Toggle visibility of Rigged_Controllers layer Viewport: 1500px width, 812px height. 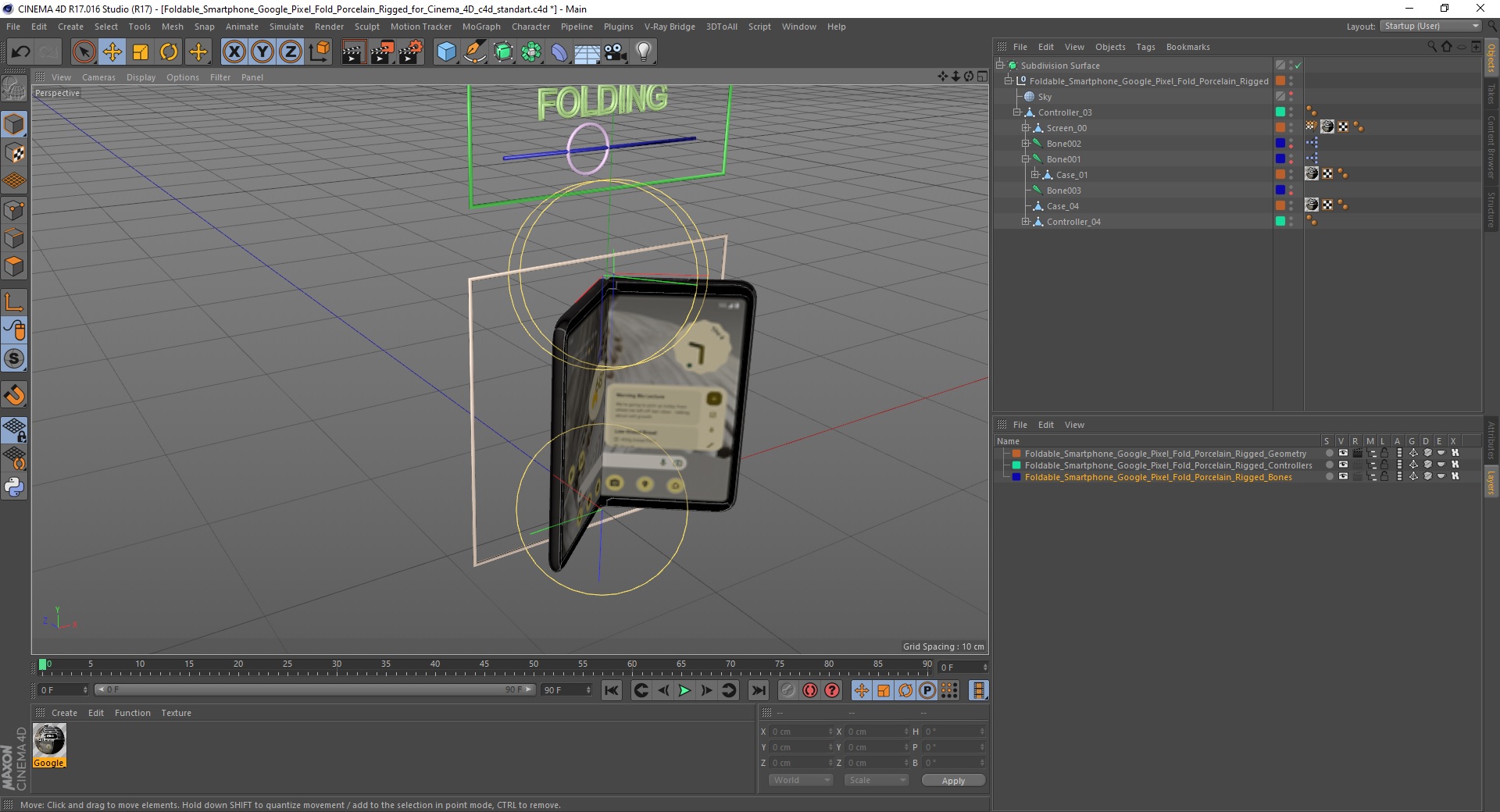(1343, 465)
